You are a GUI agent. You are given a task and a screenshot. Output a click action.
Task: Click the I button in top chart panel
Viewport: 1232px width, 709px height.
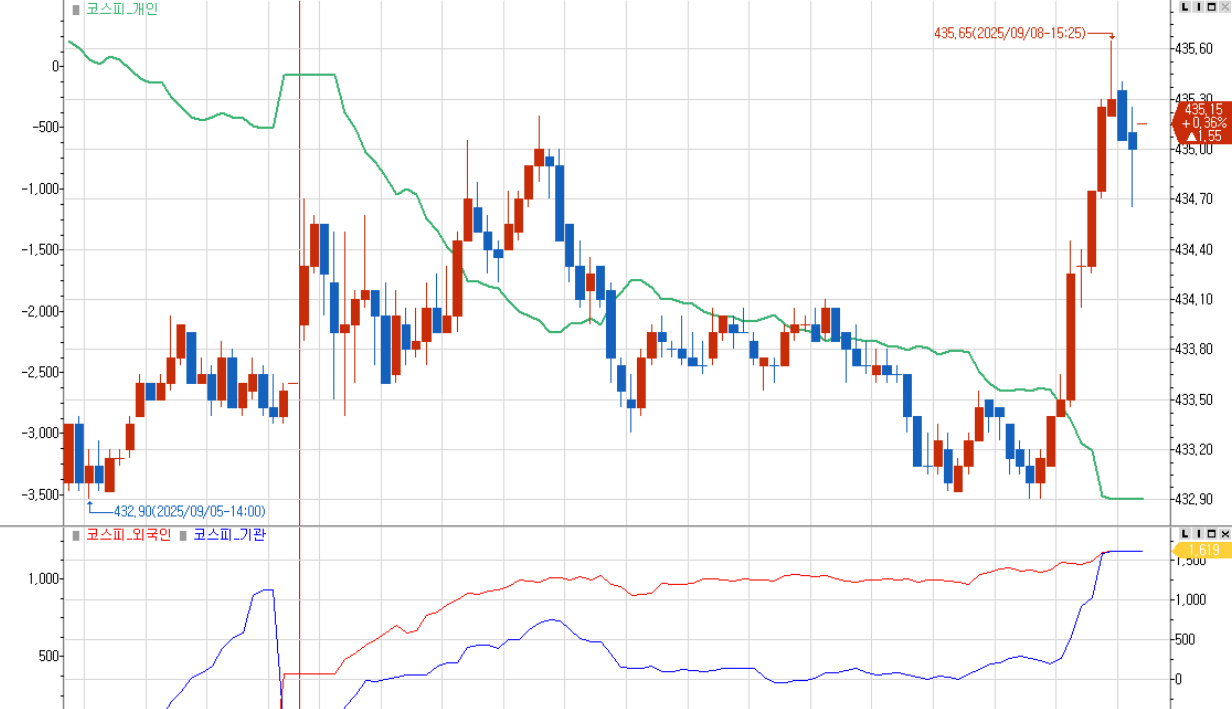[x=1199, y=7]
